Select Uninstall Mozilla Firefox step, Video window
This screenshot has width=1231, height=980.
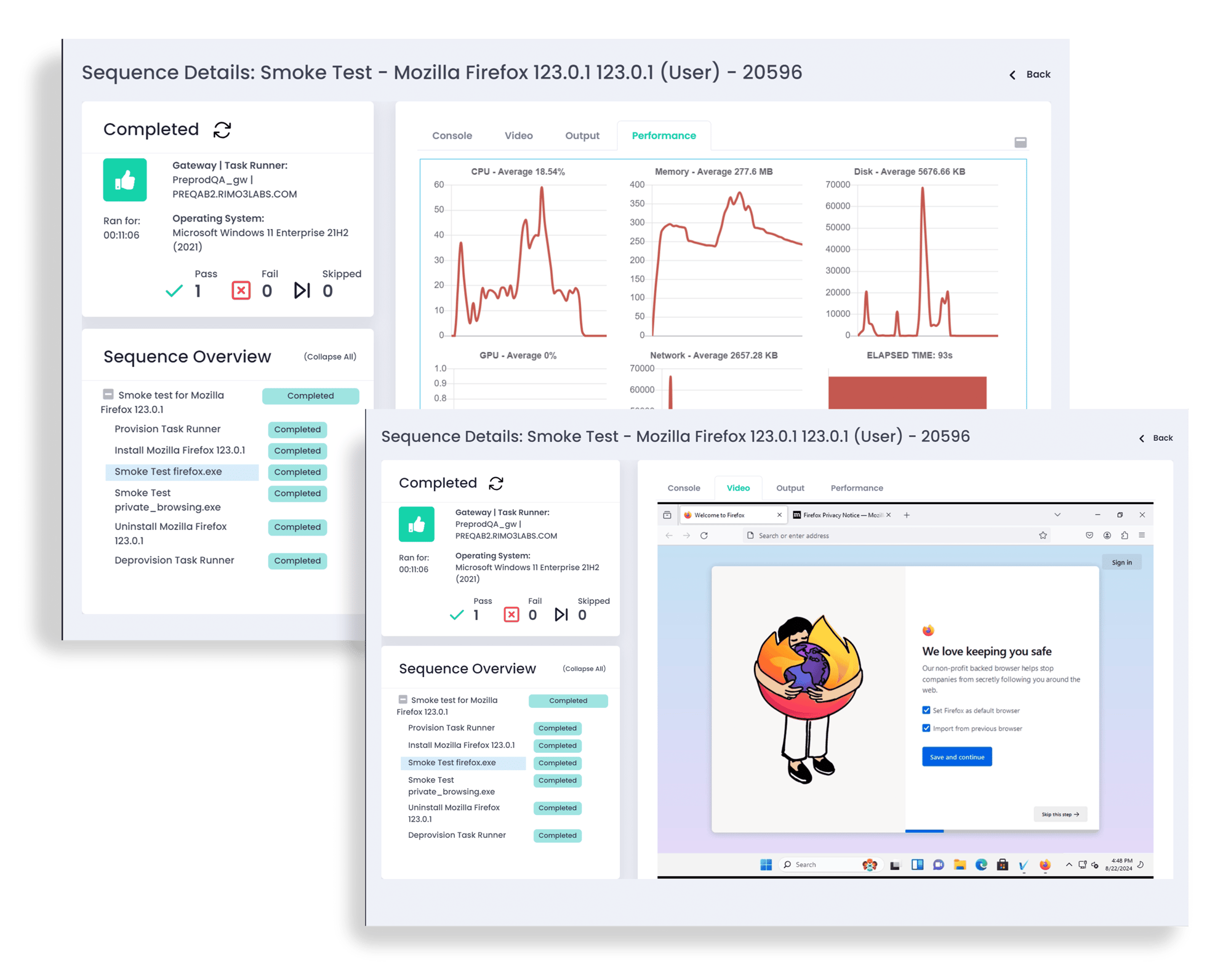point(454,813)
